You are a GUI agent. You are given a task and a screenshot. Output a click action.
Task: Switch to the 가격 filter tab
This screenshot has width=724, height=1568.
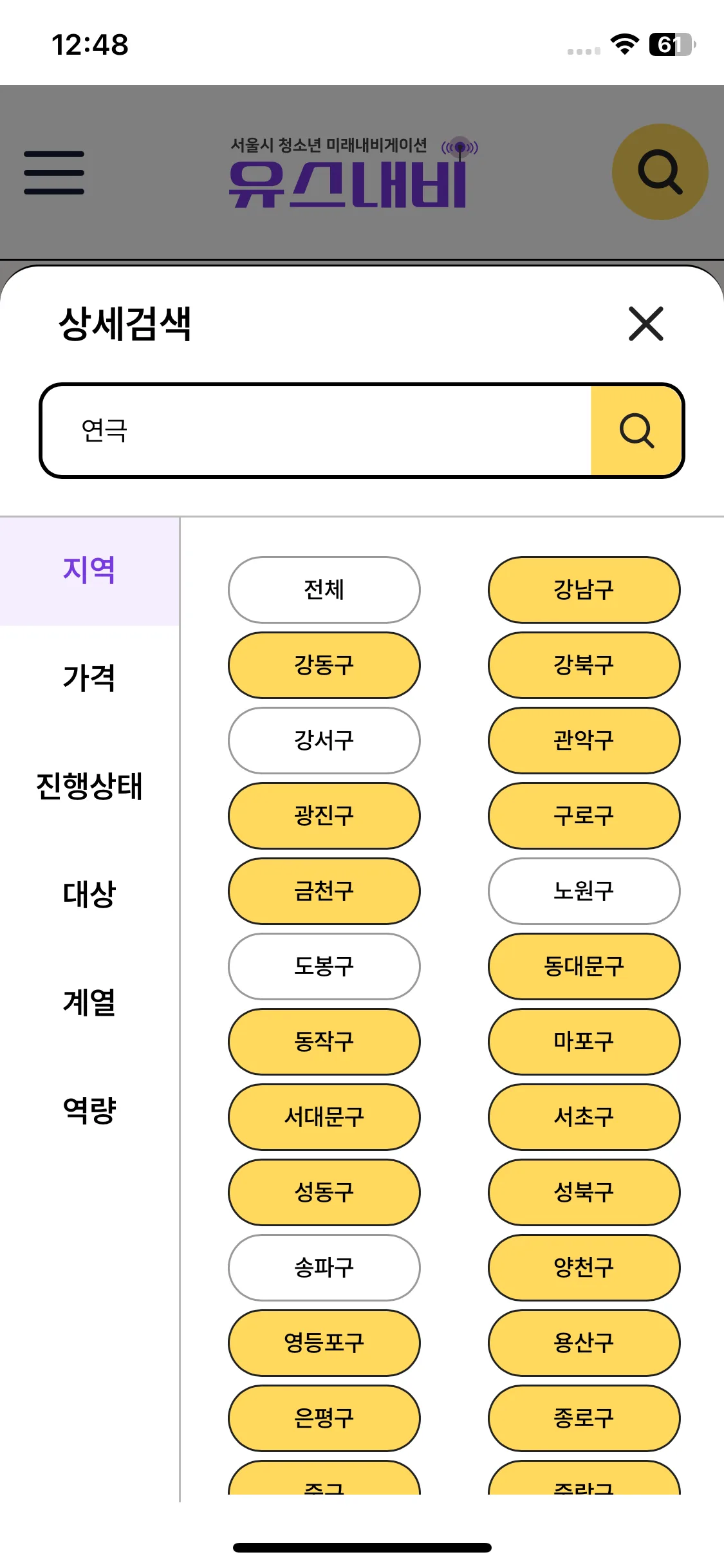[x=89, y=678]
